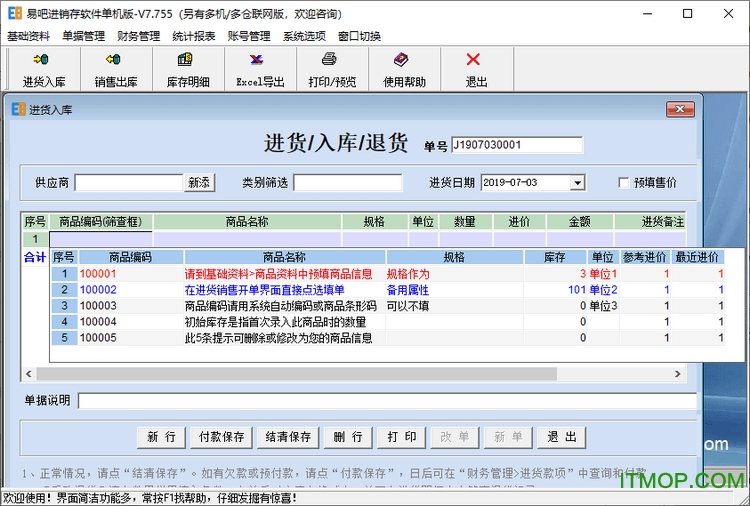Open the 基础资料 menu
This screenshot has width=750, height=506.
[28, 36]
